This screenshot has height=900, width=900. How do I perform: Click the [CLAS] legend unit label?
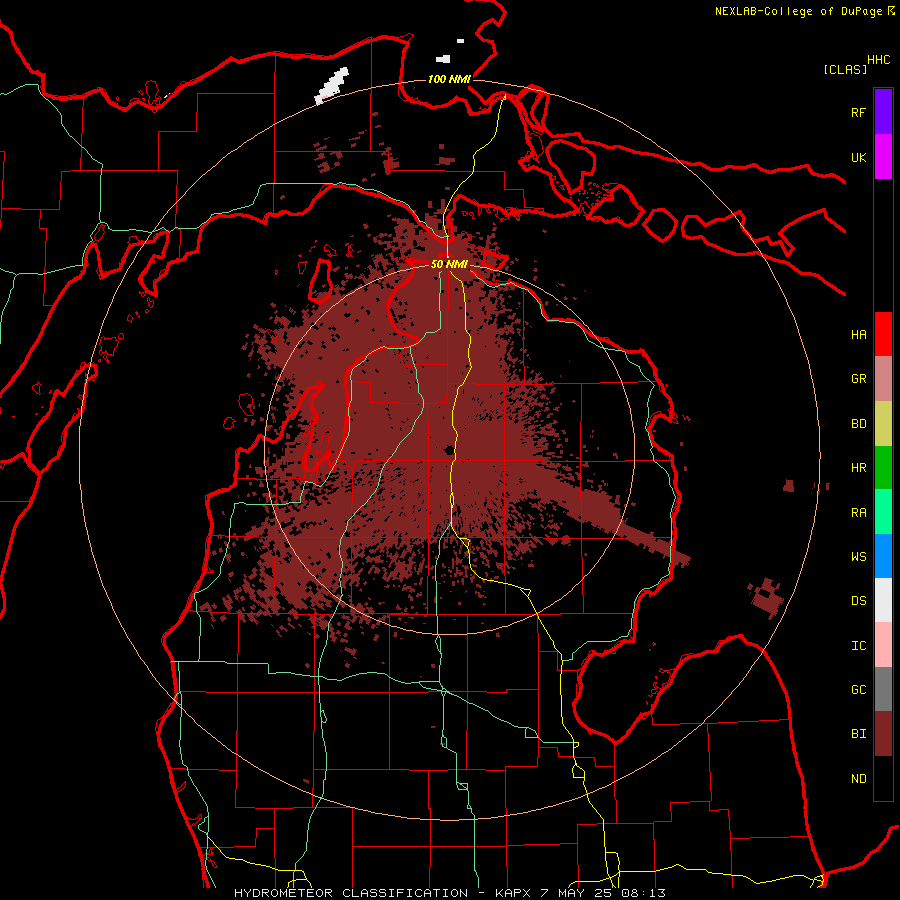pyautogui.click(x=845, y=69)
